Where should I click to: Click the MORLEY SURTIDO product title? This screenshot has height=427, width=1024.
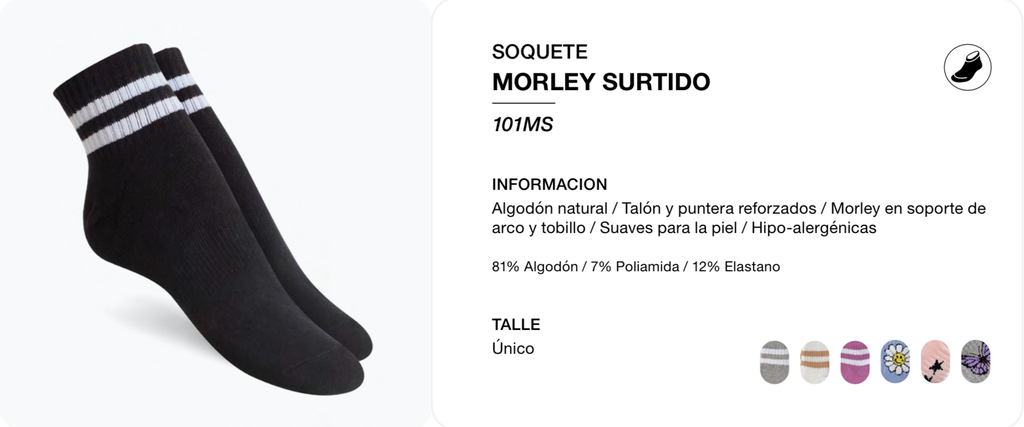click(x=601, y=82)
